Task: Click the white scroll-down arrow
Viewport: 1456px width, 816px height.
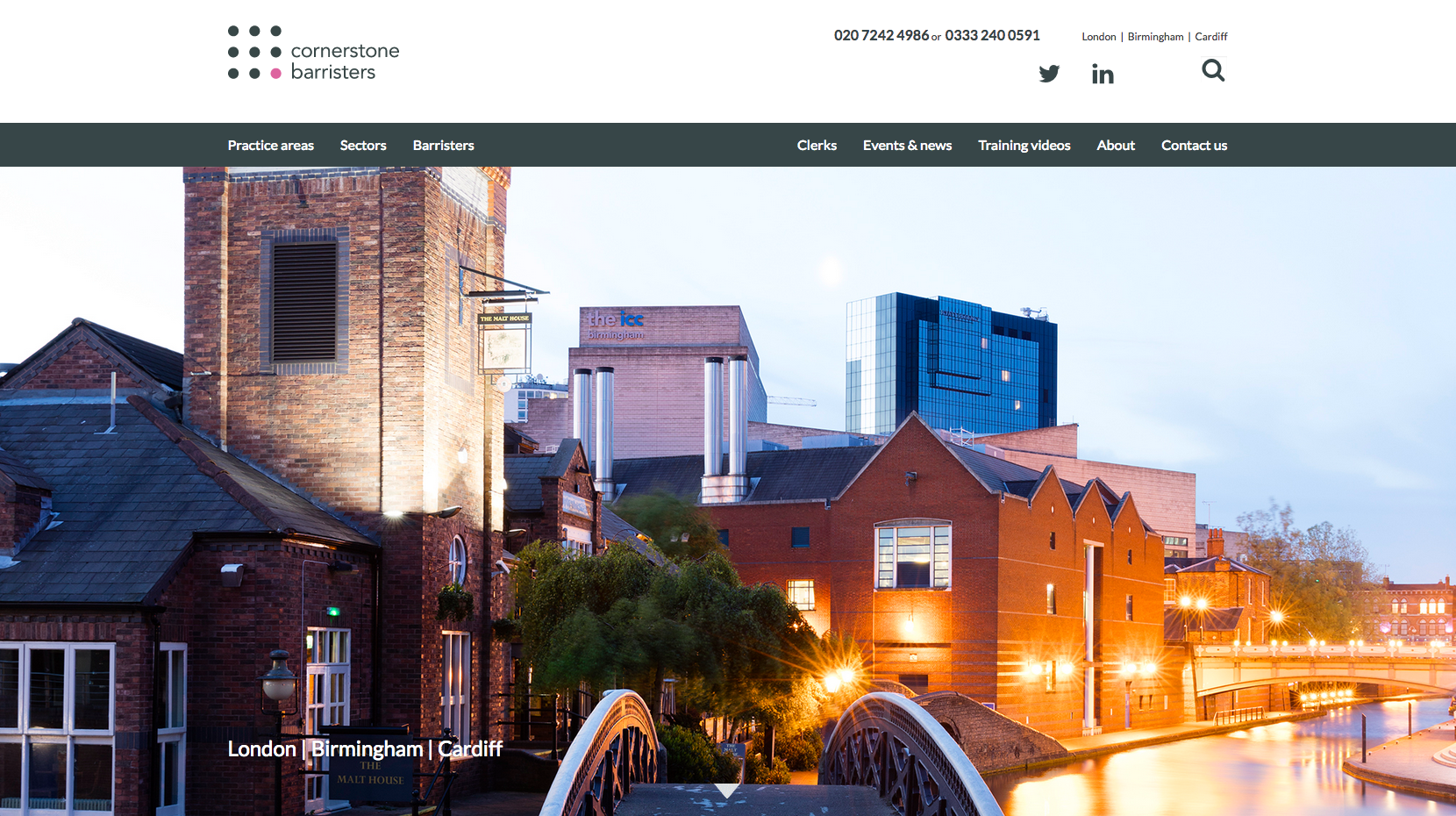Action: 726,791
